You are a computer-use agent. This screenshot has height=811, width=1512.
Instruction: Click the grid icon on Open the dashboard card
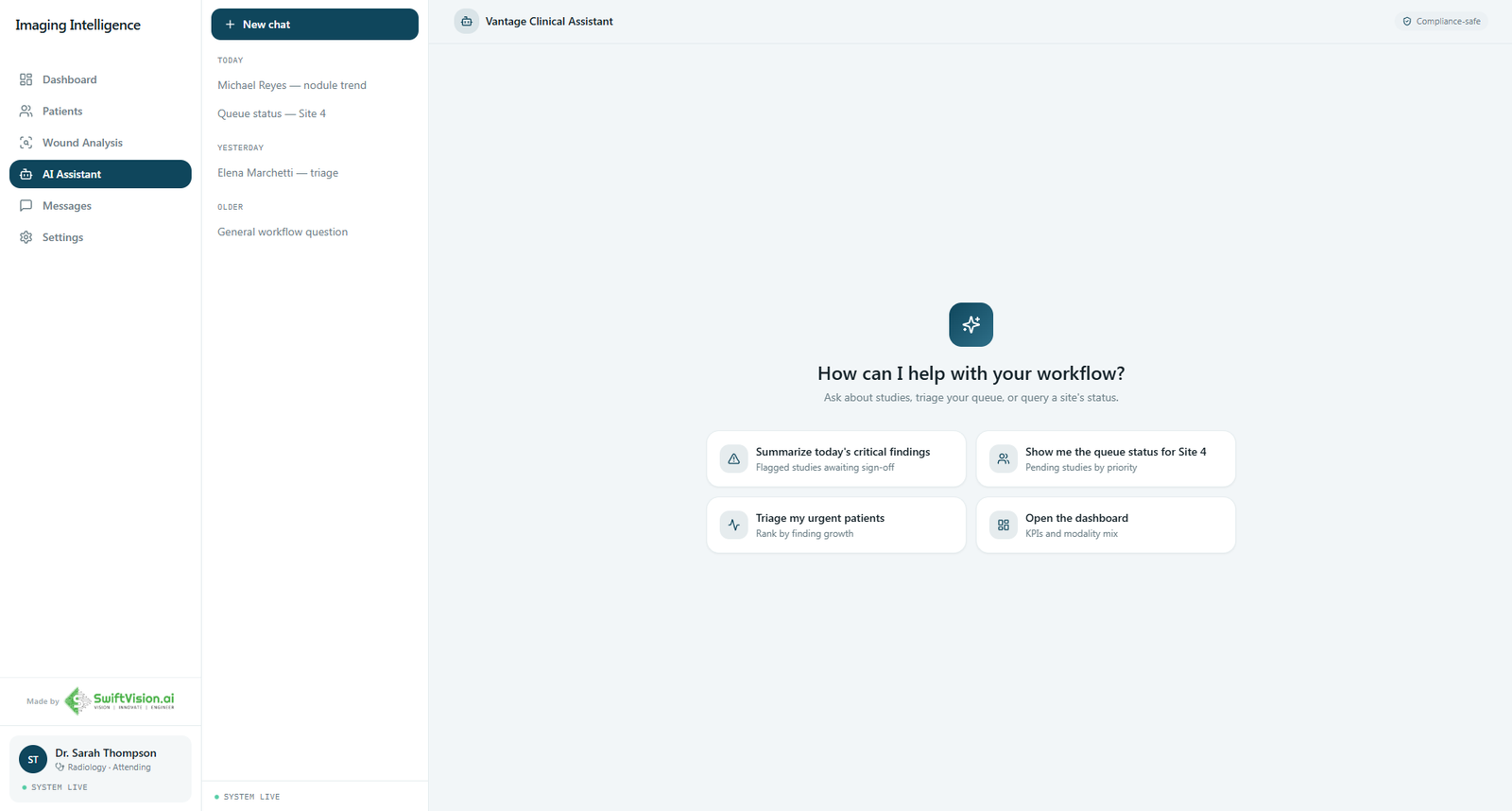1003,525
